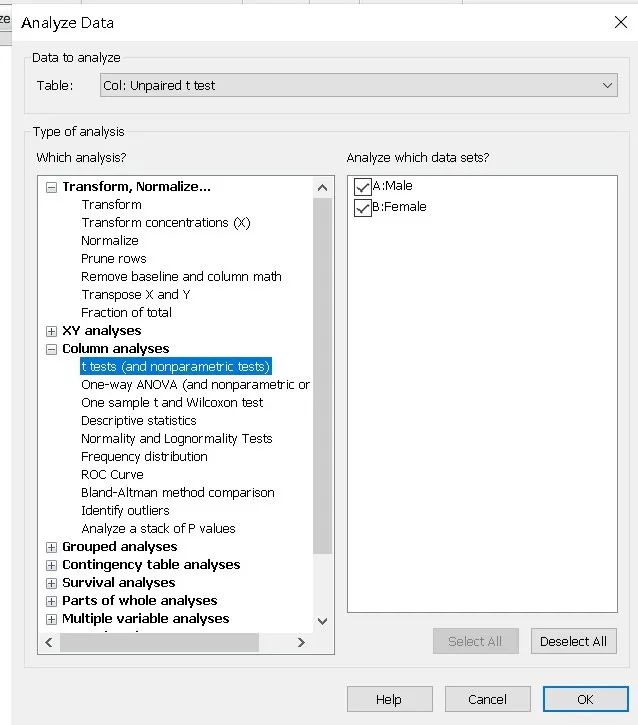The height and width of the screenshot is (725, 638).
Task: Click the Select All button
Action: point(475,641)
